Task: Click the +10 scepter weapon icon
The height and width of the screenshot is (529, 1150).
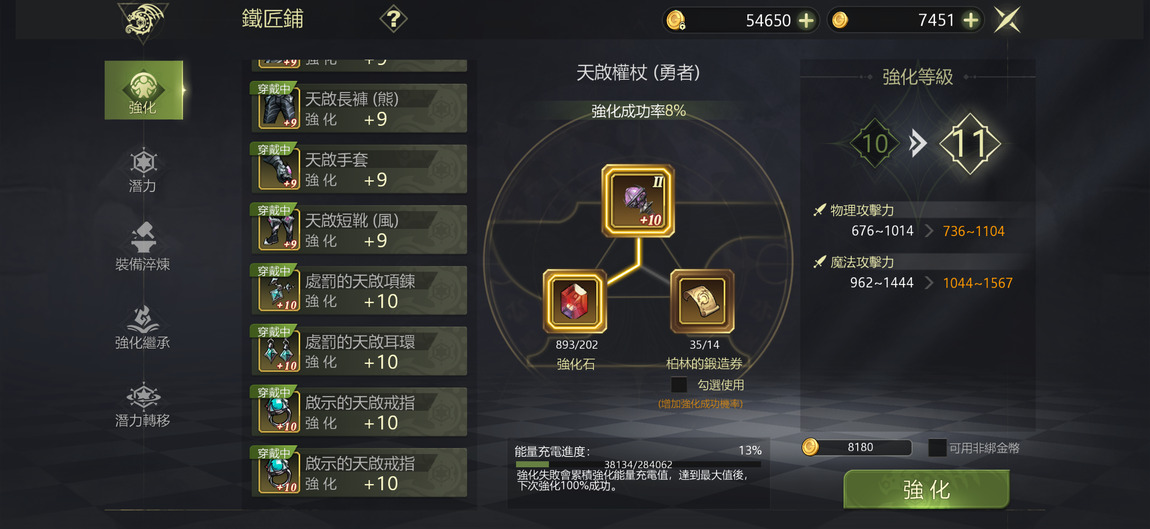Action: (638, 200)
